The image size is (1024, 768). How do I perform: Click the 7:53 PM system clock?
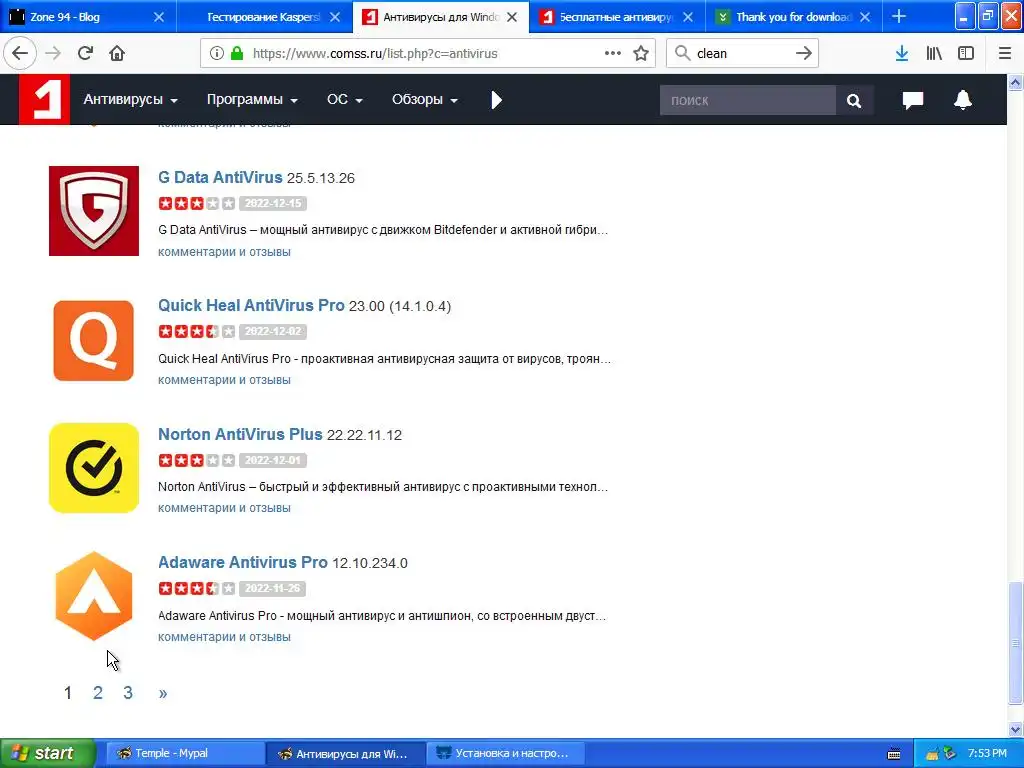coord(987,753)
